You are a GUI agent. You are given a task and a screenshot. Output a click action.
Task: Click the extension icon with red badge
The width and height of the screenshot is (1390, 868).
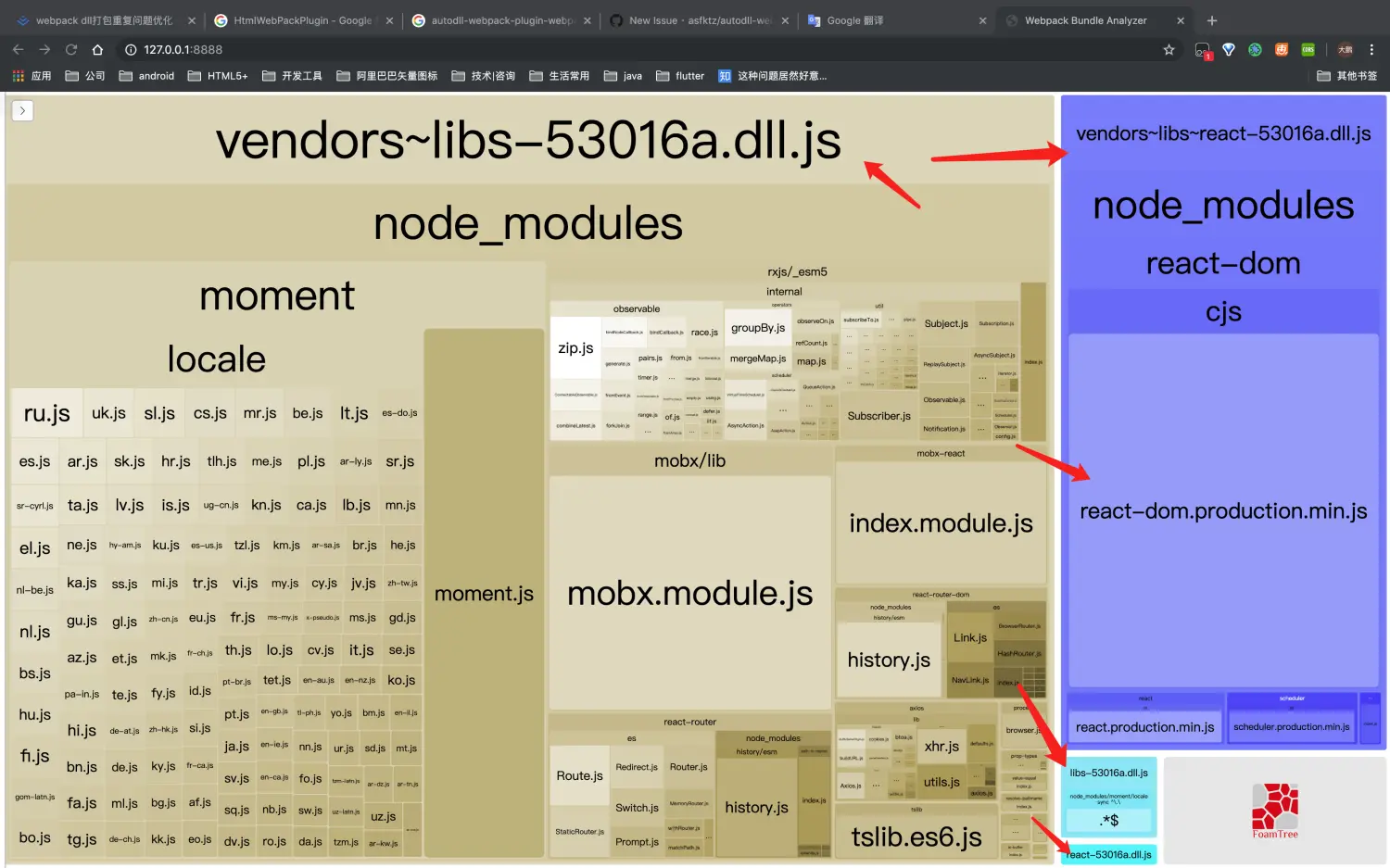tap(1203, 50)
